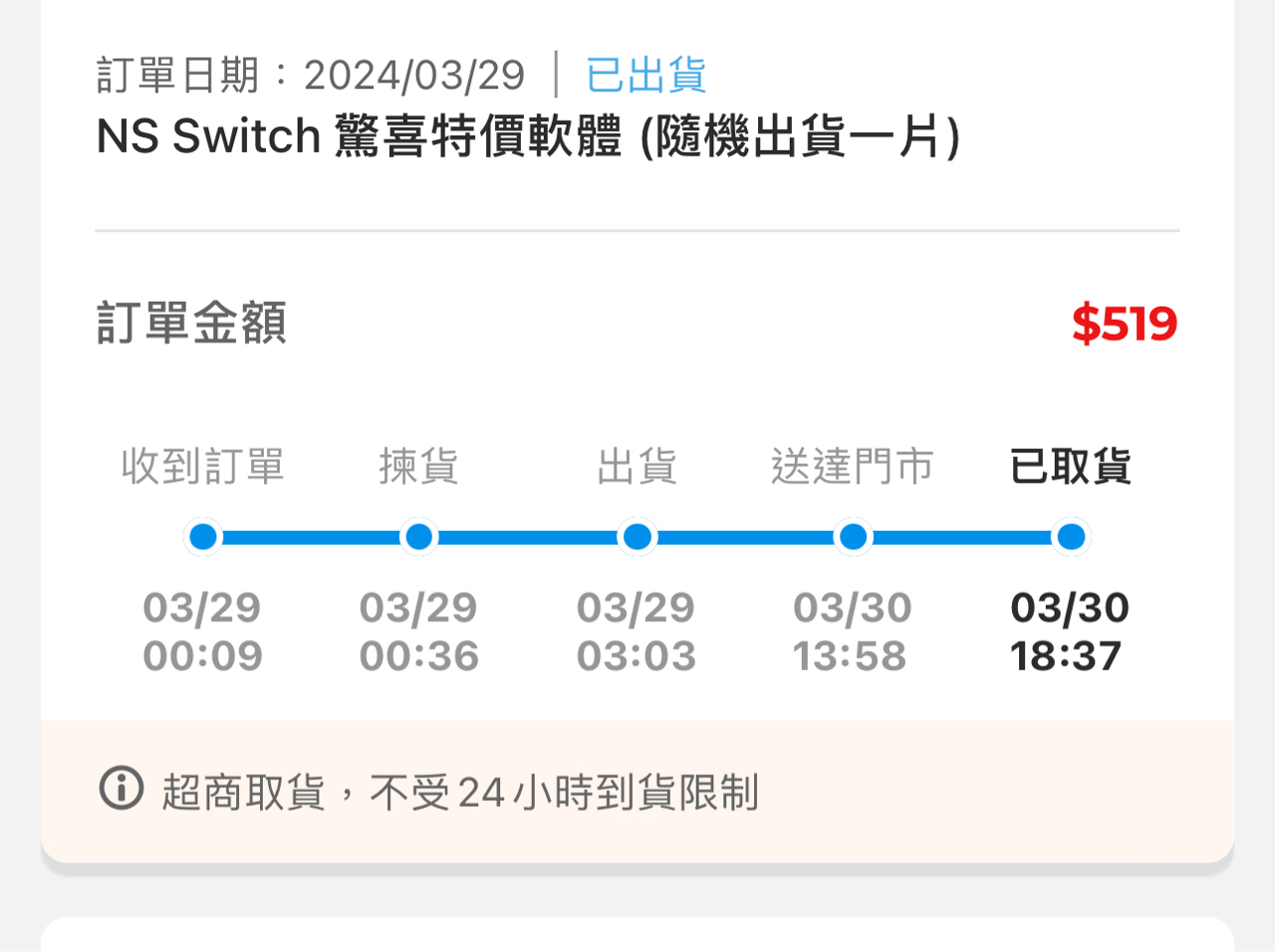Image resolution: width=1275 pixels, height=952 pixels.
Task: Select the 送達門市 timeline dot
Action: pyautogui.click(x=854, y=537)
